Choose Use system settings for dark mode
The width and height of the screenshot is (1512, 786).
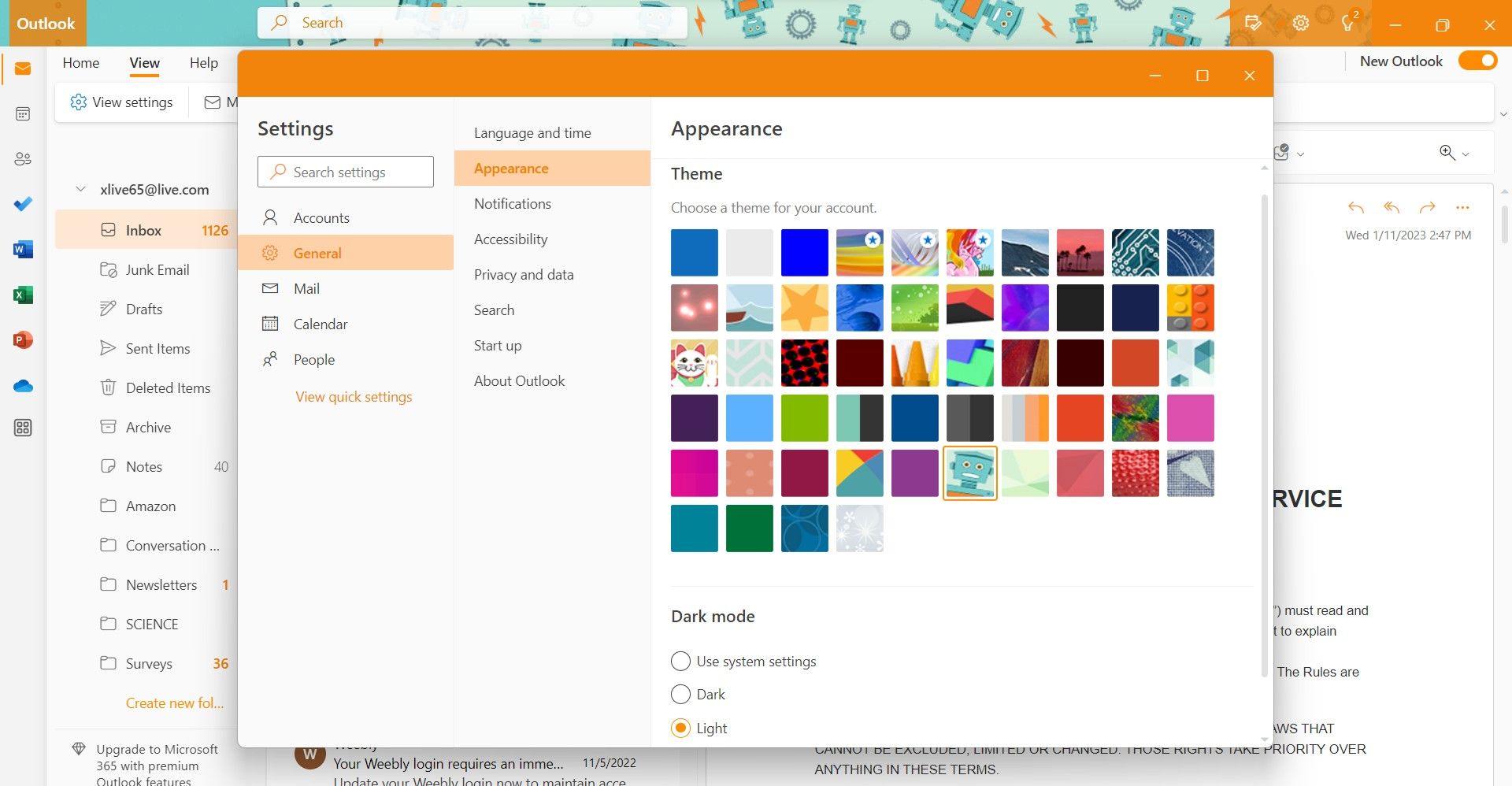pos(680,661)
